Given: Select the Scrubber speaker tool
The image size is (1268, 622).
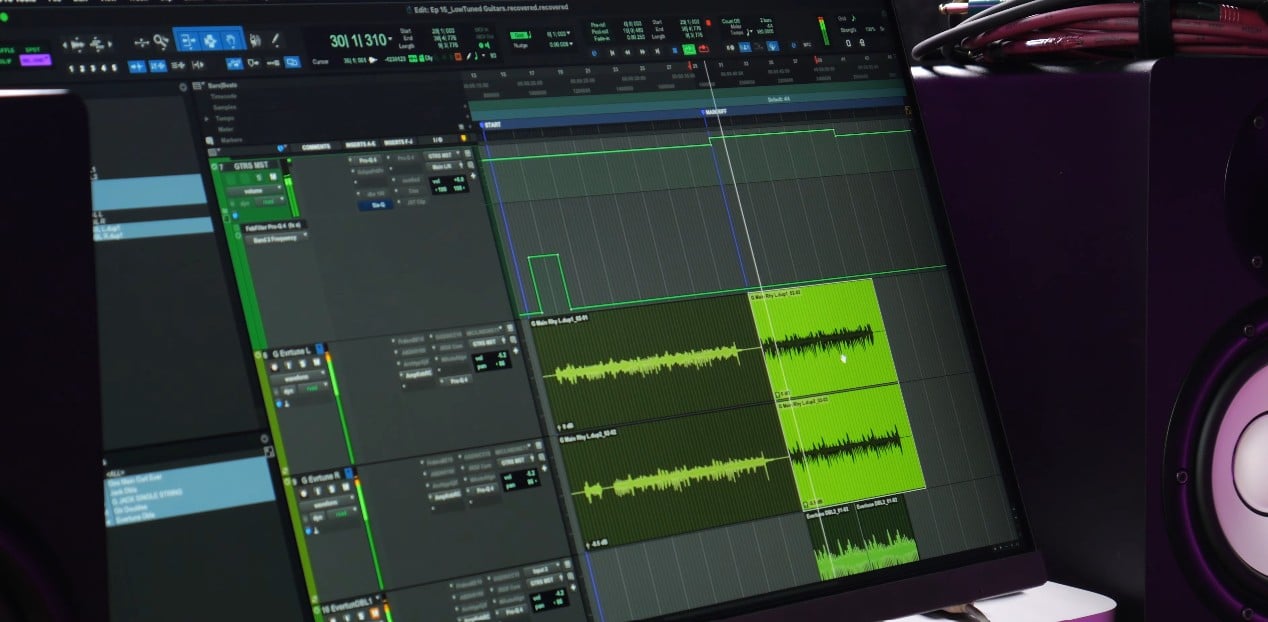Looking at the screenshot, I should (256, 41).
